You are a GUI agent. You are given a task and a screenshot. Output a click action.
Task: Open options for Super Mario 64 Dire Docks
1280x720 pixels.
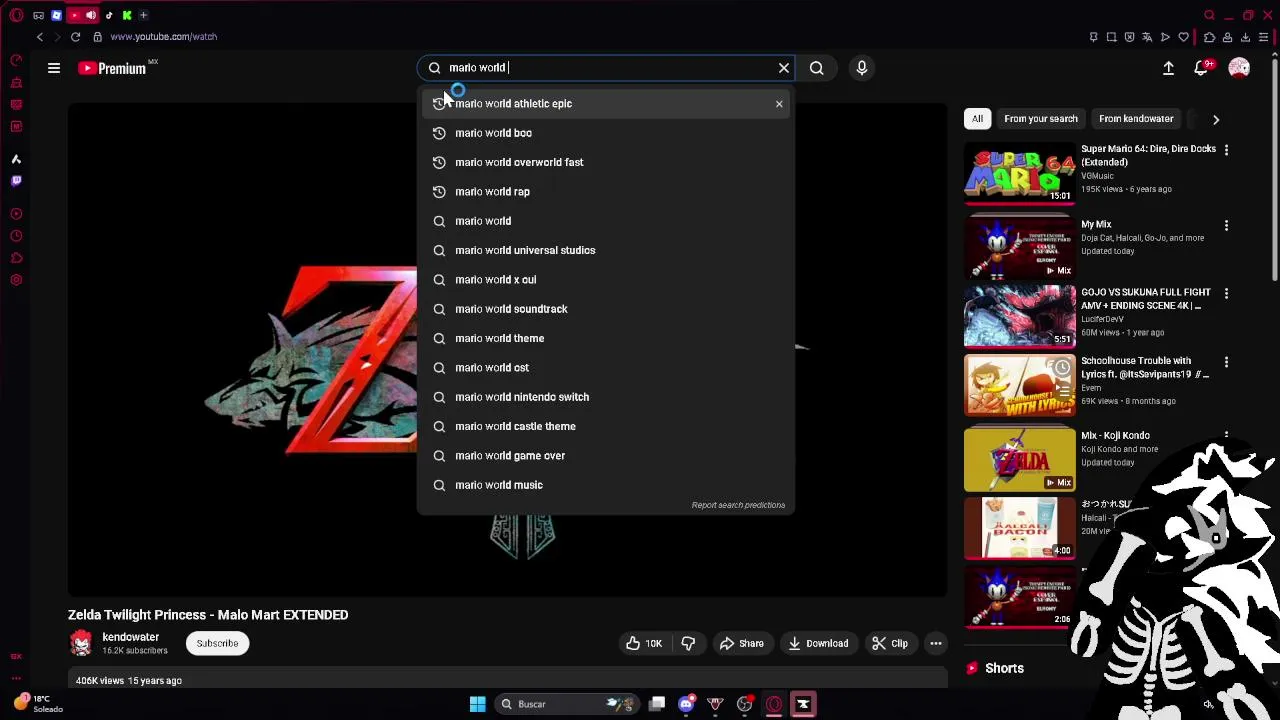(x=1226, y=150)
